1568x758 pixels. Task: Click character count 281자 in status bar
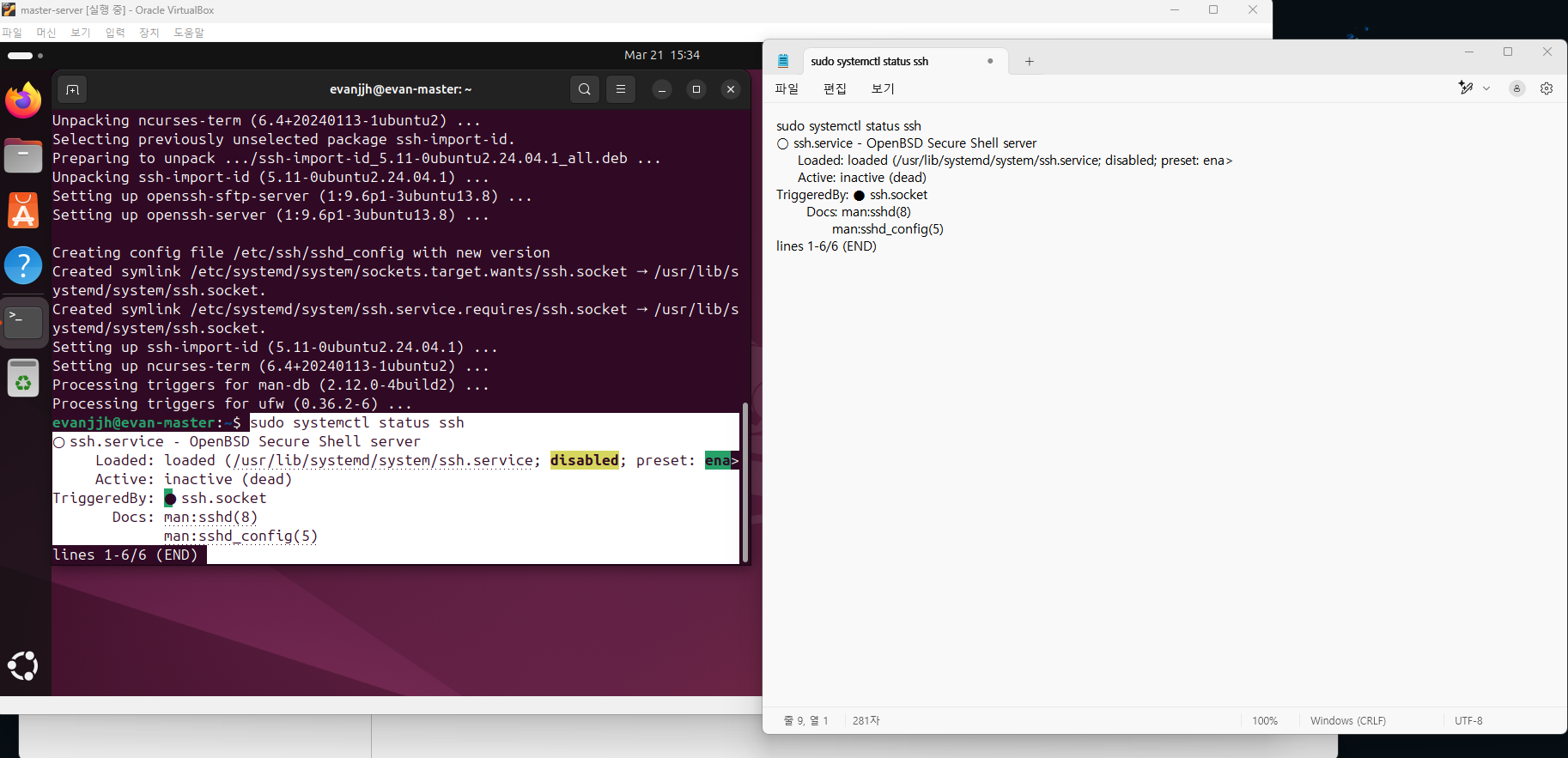(x=866, y=721)
